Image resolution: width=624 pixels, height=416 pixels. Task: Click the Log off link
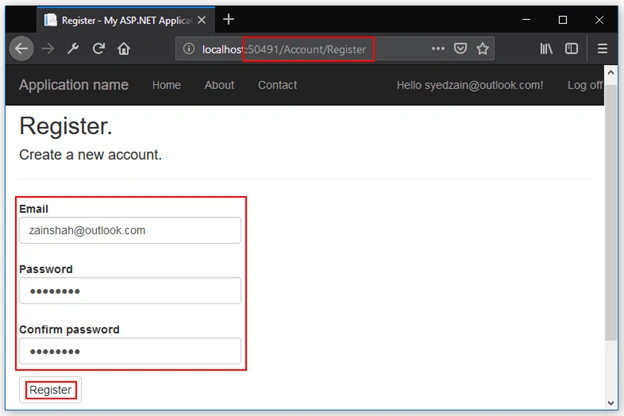pyautogui.click(x=585, y=85)
